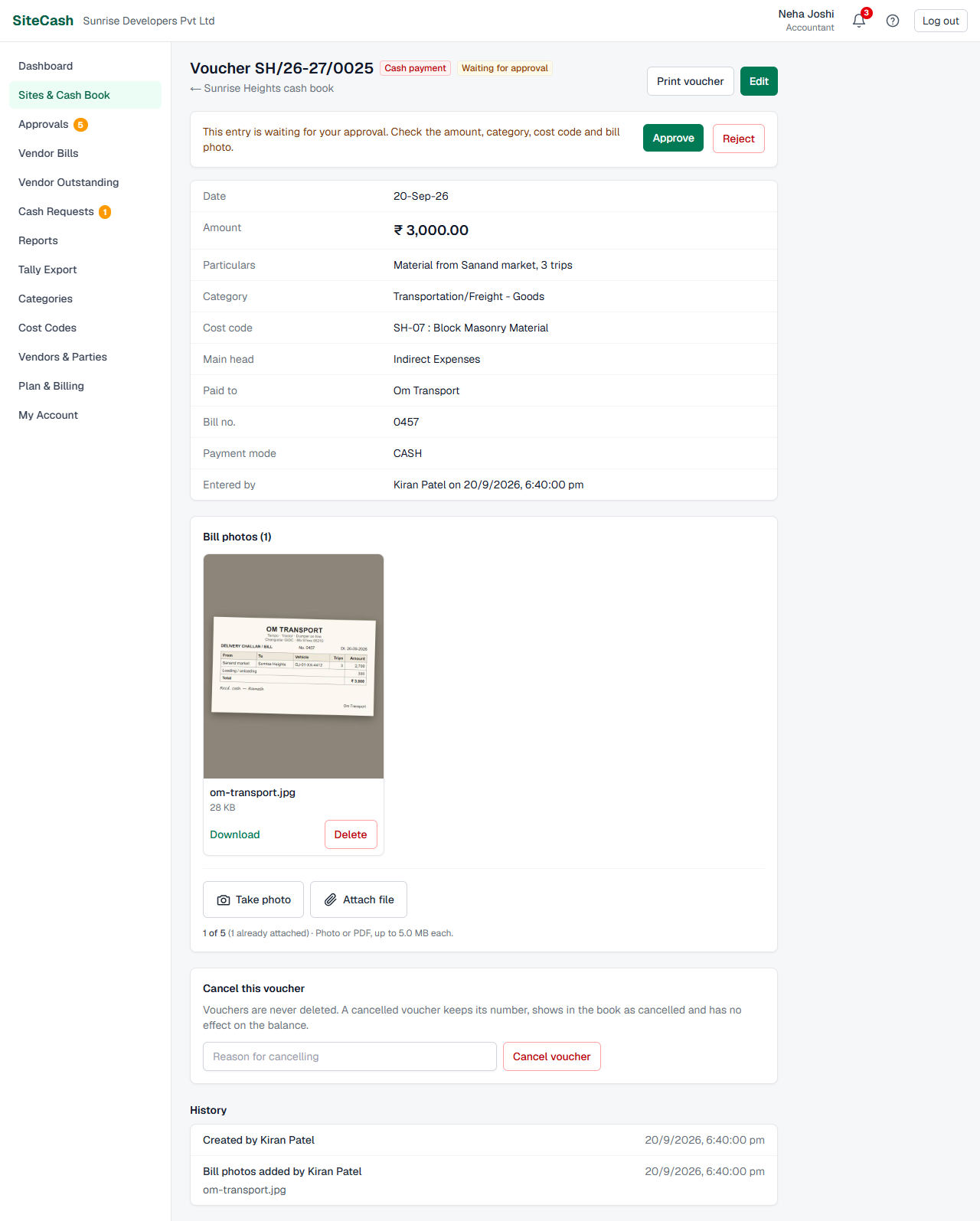Reject the voucher entry

(738, 139)
